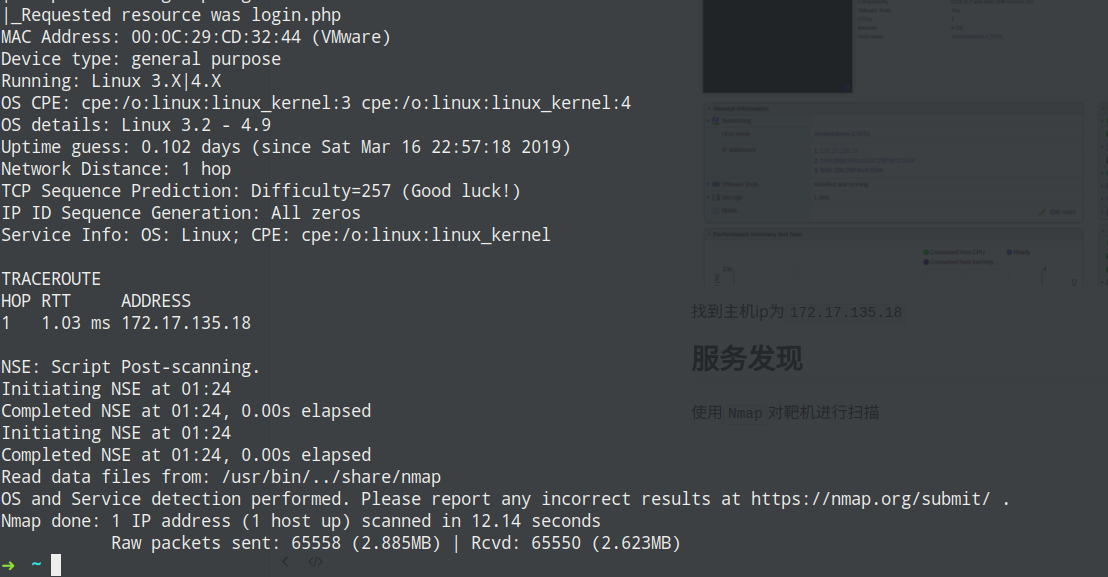This screenshot has height=577, width=1108.
Task: Toggle the source code view icon
Action: click(315, 561)
